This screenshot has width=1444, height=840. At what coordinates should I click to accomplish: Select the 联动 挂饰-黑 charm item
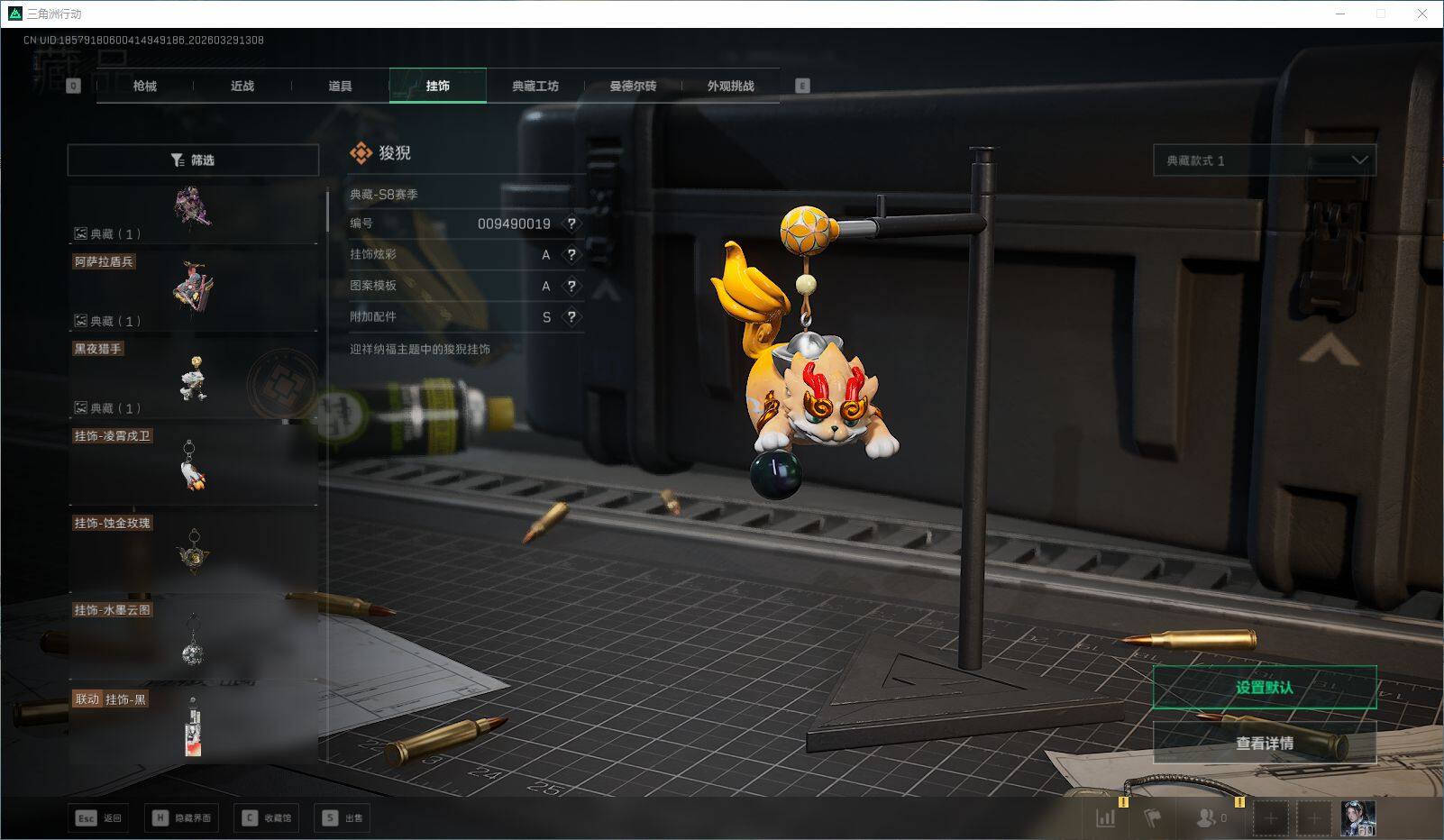pos(193,726)
